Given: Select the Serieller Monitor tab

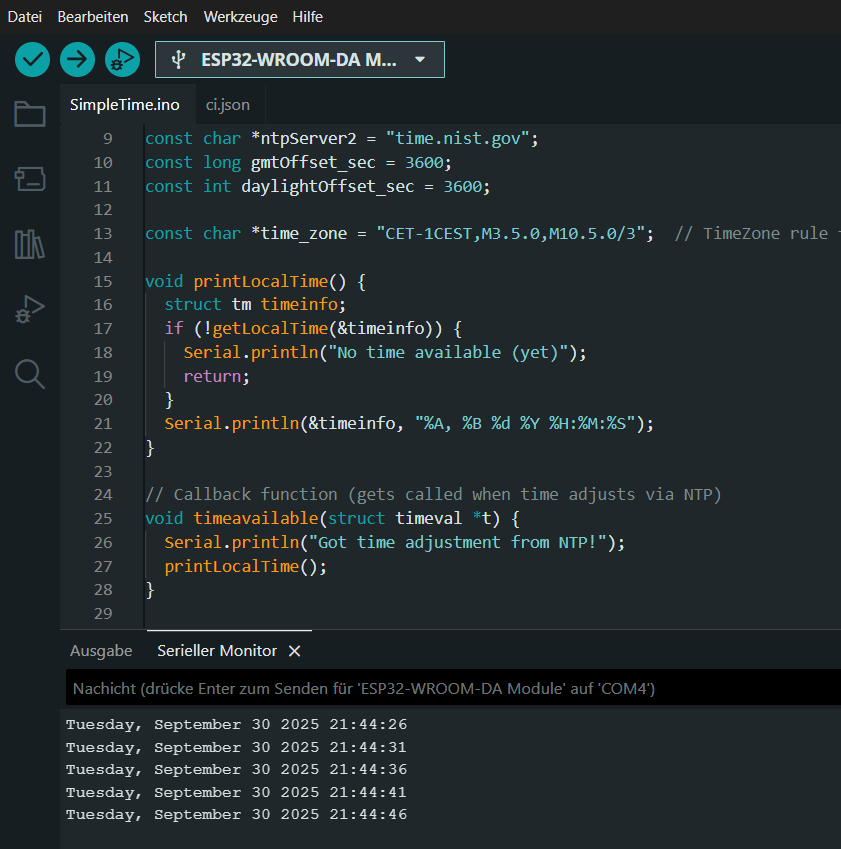Looking at the screenshot, I should 215,650.
